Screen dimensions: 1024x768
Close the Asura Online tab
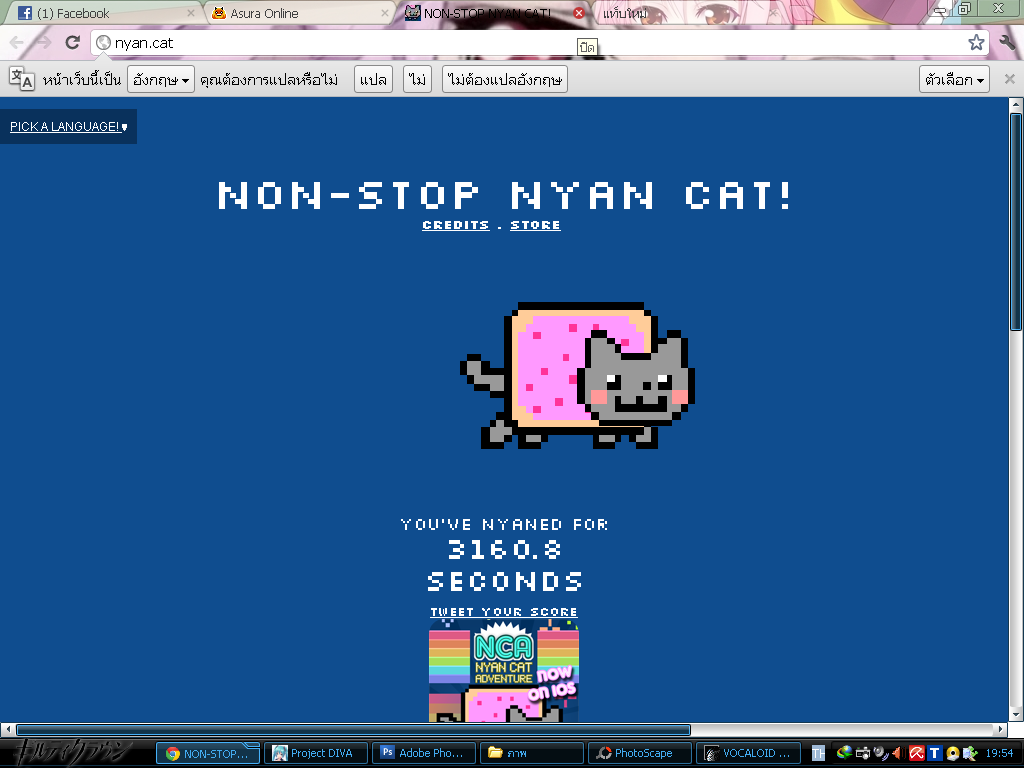[385, 13]
